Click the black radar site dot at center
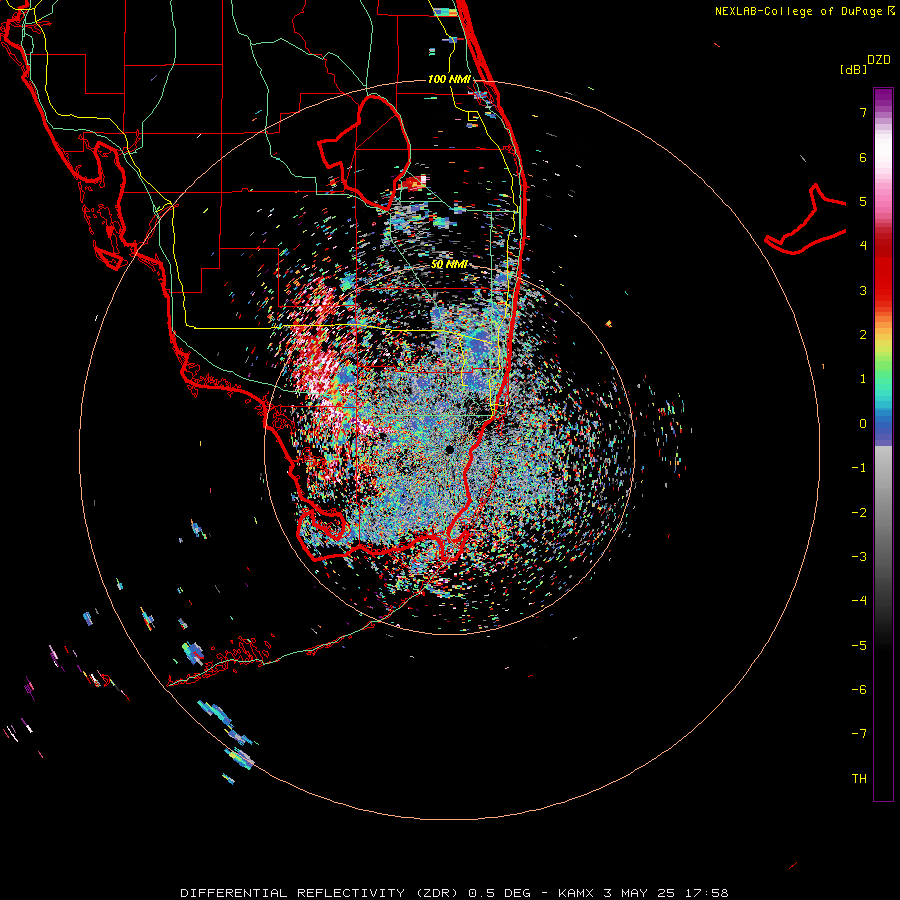This screenshot has width=900, height=900. tap(449, 450)
